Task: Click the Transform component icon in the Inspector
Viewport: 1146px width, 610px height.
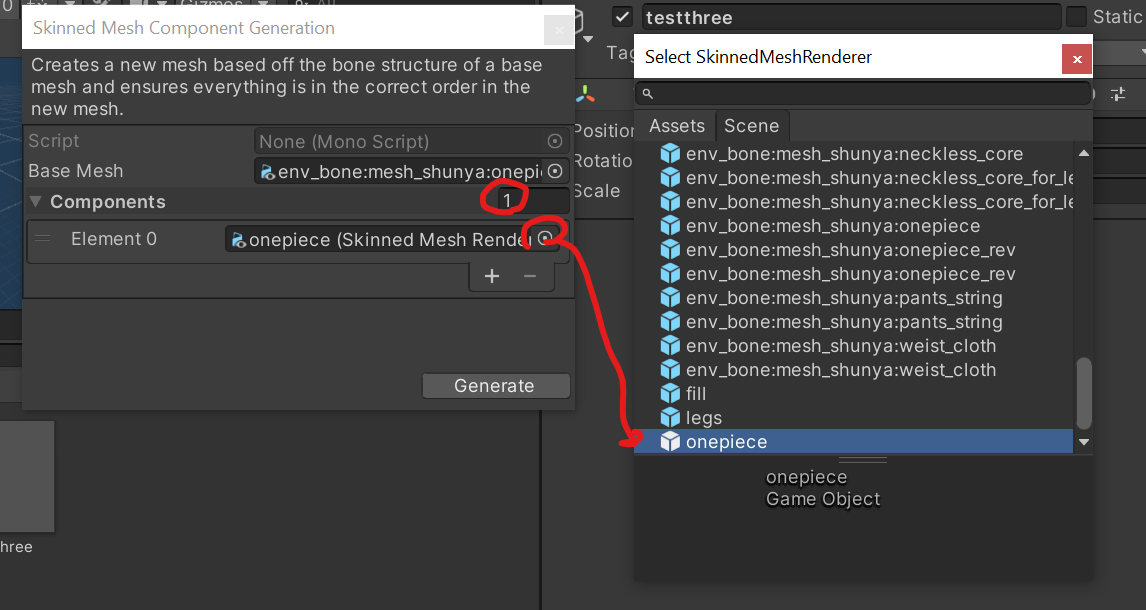Action: pos(585,94)
